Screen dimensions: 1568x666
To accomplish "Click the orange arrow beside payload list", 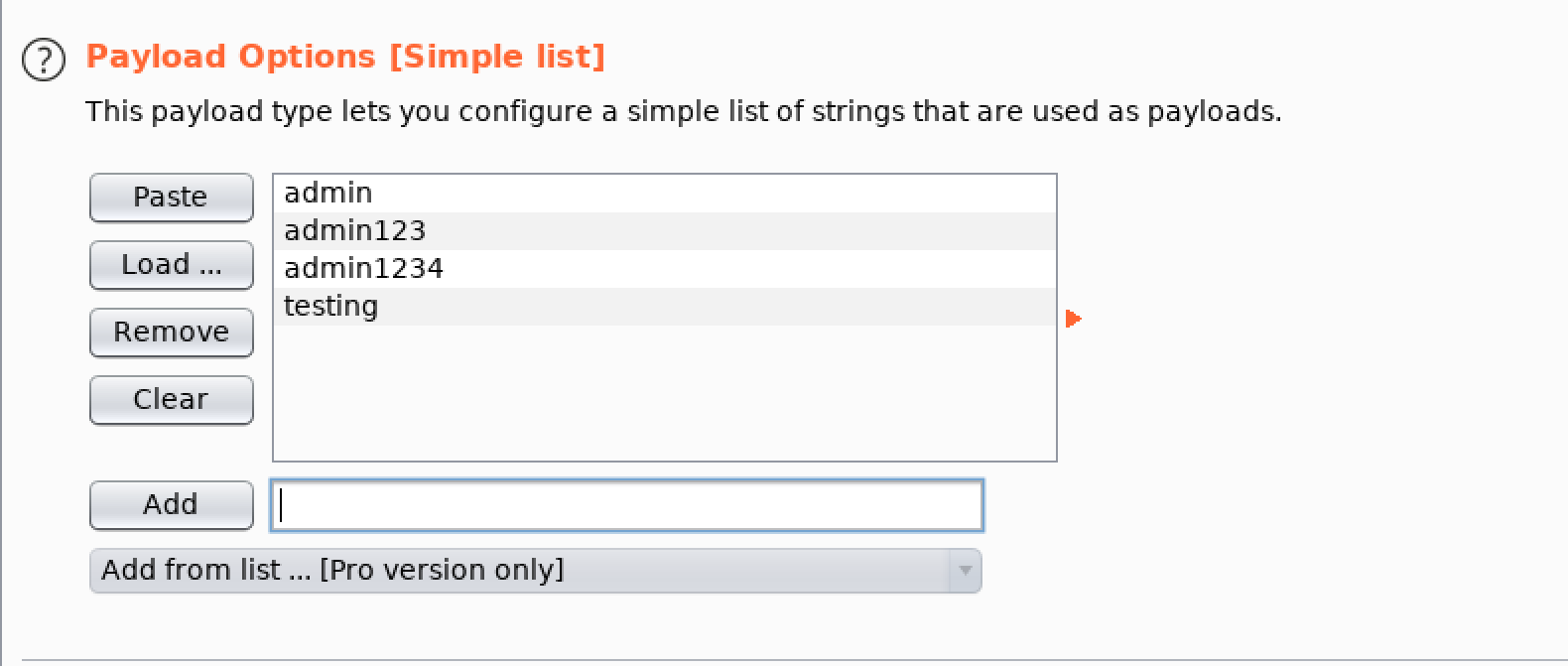I will point(1073,319).
